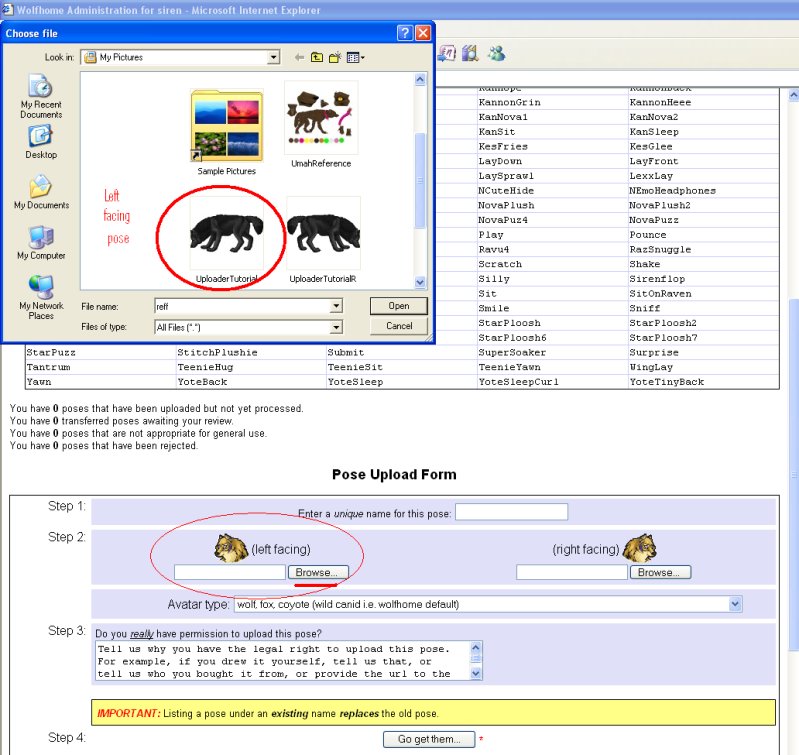Click the Go get them button
The image size is (799, 755).
click(x=429, y=739)
